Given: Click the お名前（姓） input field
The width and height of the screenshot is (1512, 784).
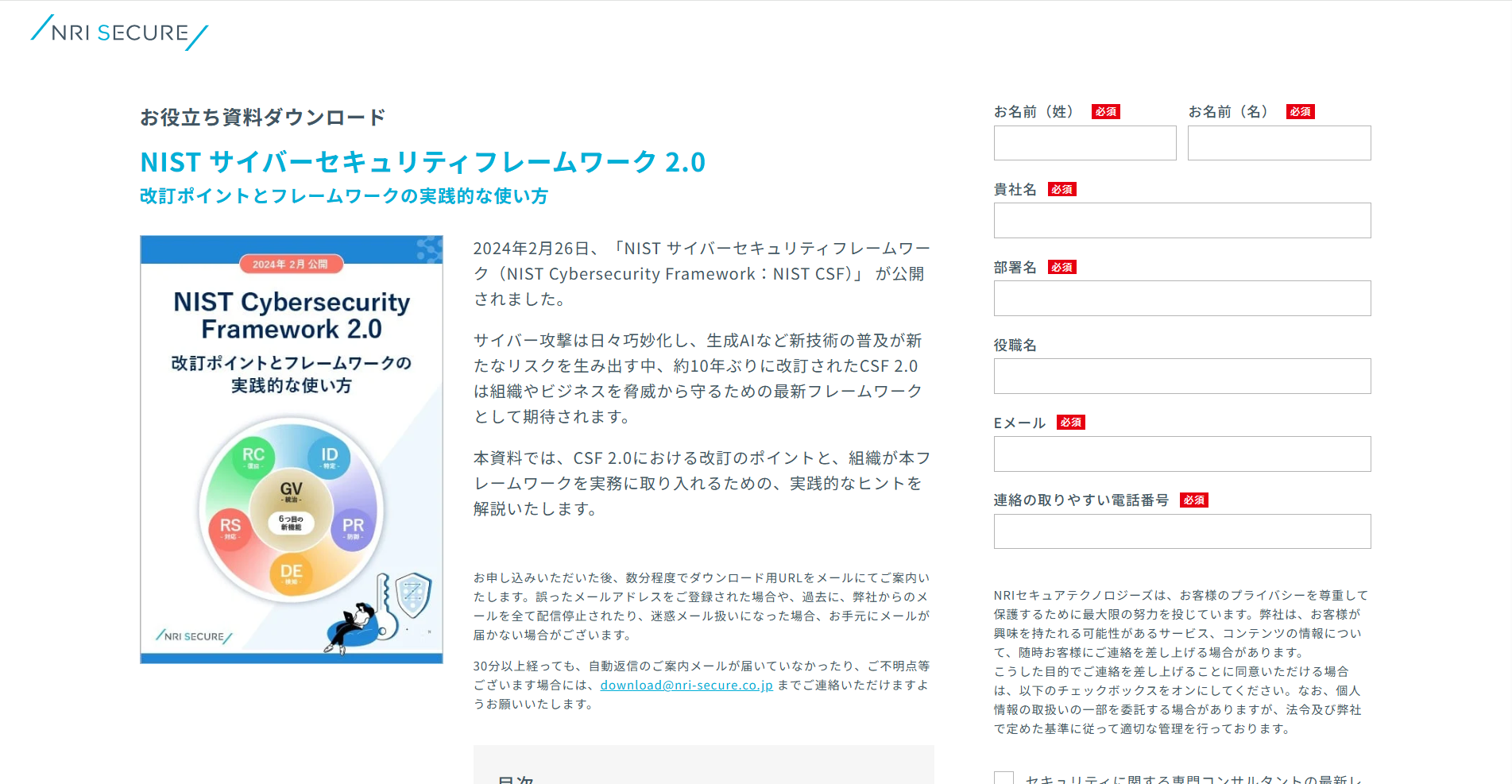Looking at the screenshot, I should (x=1085, y=143).
